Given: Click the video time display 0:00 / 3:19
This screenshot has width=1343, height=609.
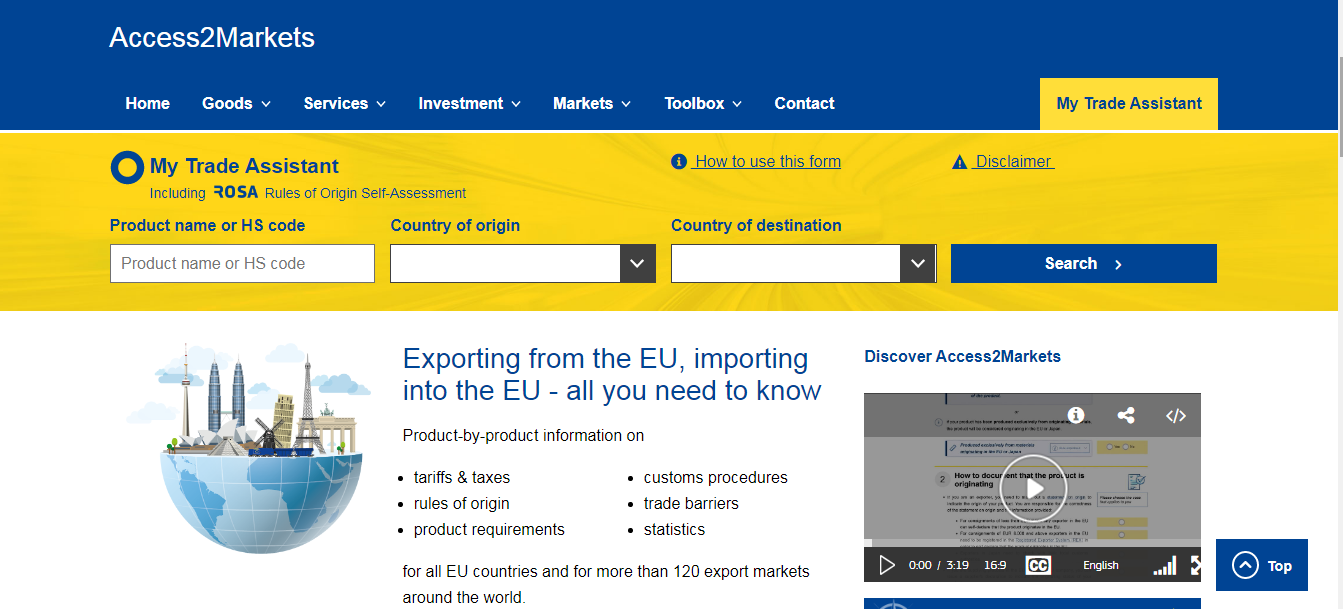Looking at the screenshot, I should coord(938,565).
